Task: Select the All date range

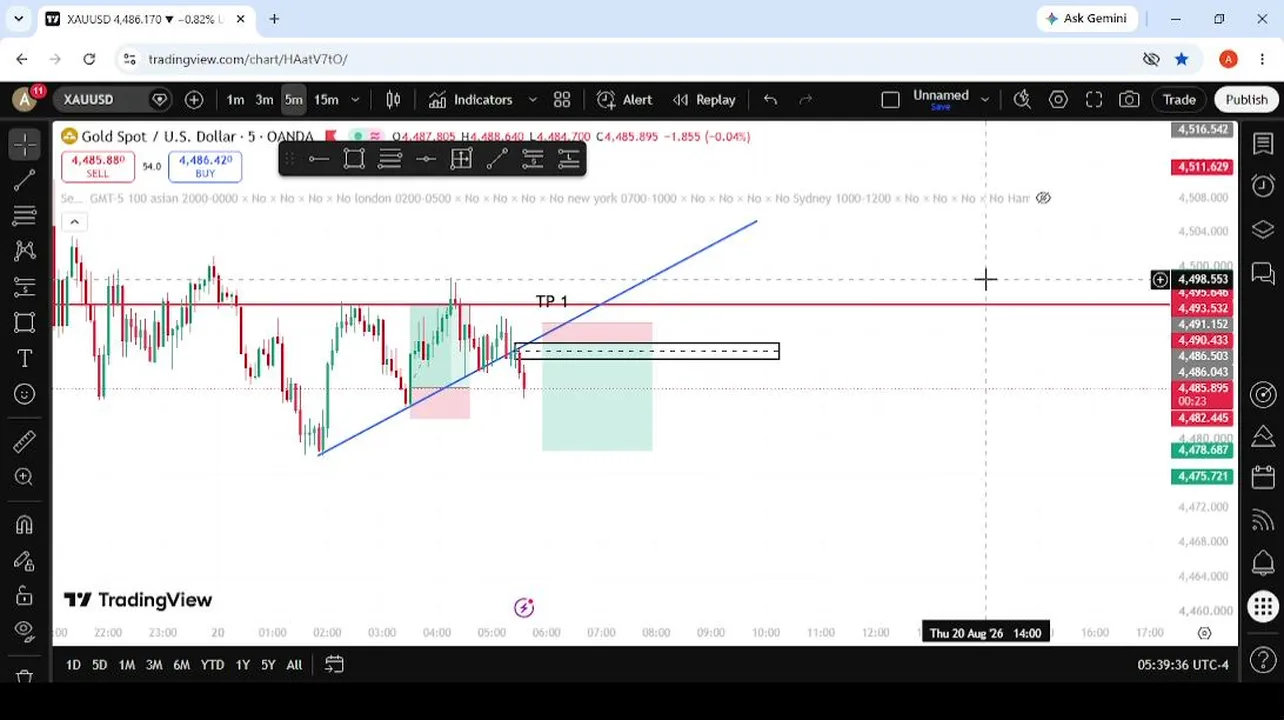Action: (294, 665)
